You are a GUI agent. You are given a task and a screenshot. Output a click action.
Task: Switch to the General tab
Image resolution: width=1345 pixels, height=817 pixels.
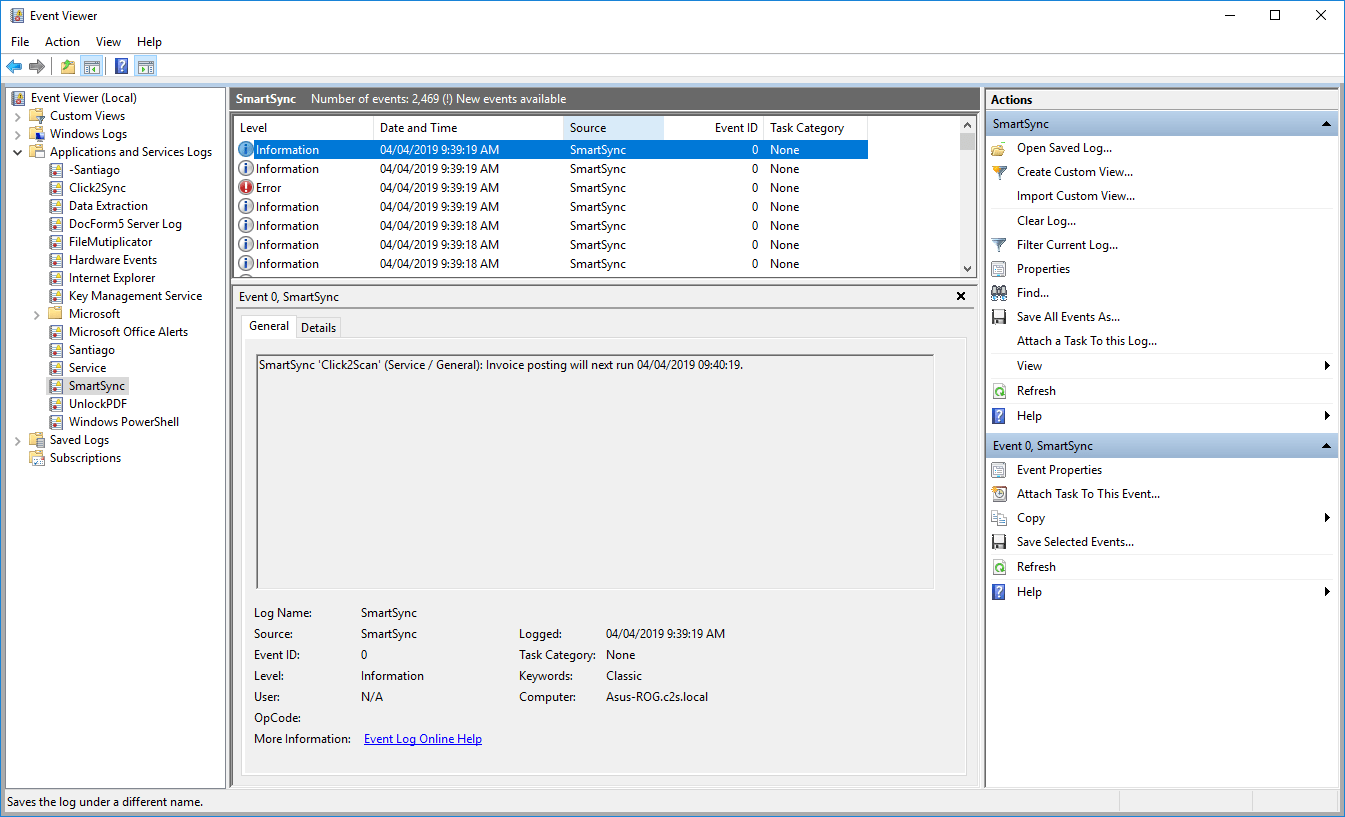(x=269, y=326)
